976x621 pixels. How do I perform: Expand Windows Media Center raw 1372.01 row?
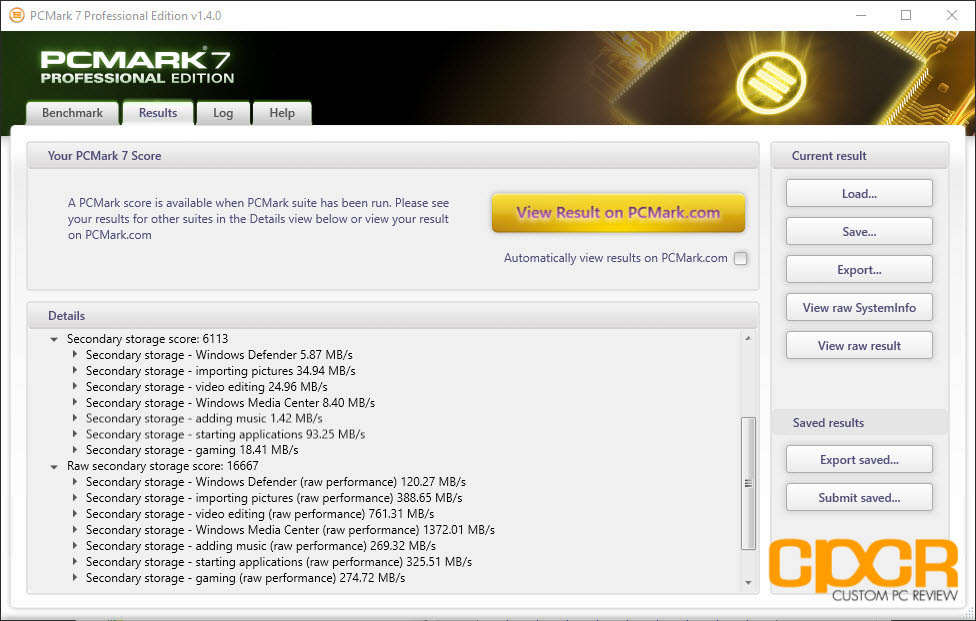point(75,530)
